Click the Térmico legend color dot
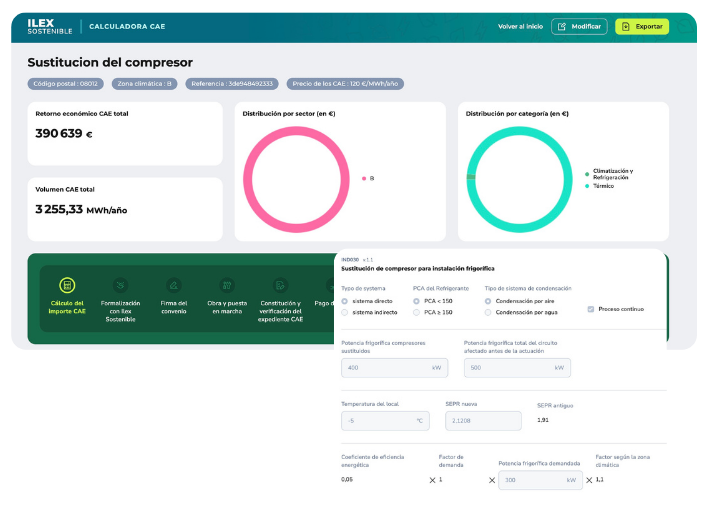Viewport: 718px width, 508px height. click(x=587, y=185)
